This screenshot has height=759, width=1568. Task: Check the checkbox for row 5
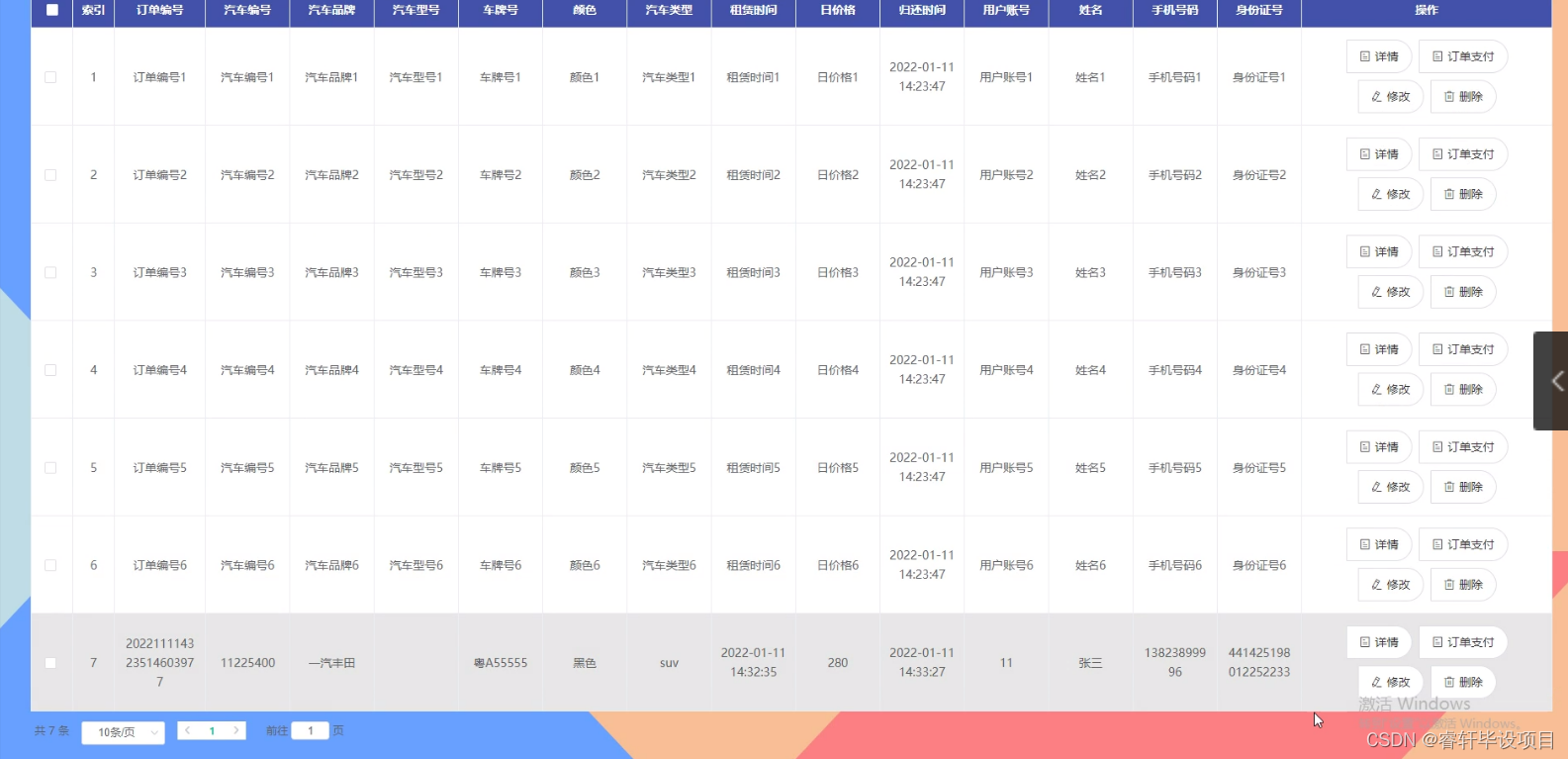(x=50, y=468)
